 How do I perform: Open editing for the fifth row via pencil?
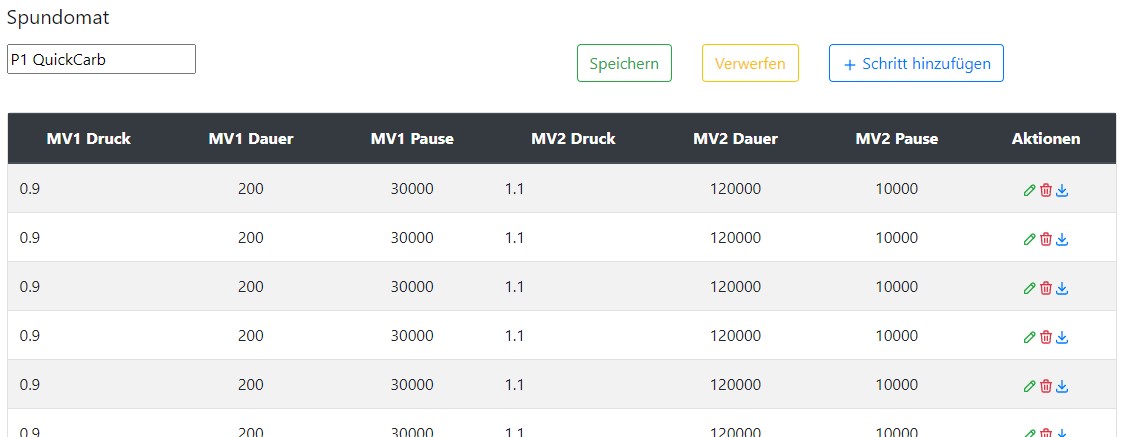(x=1029, y=386)
